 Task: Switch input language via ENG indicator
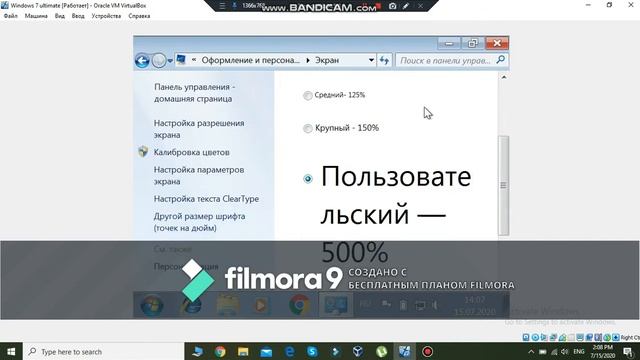[579, 351]
